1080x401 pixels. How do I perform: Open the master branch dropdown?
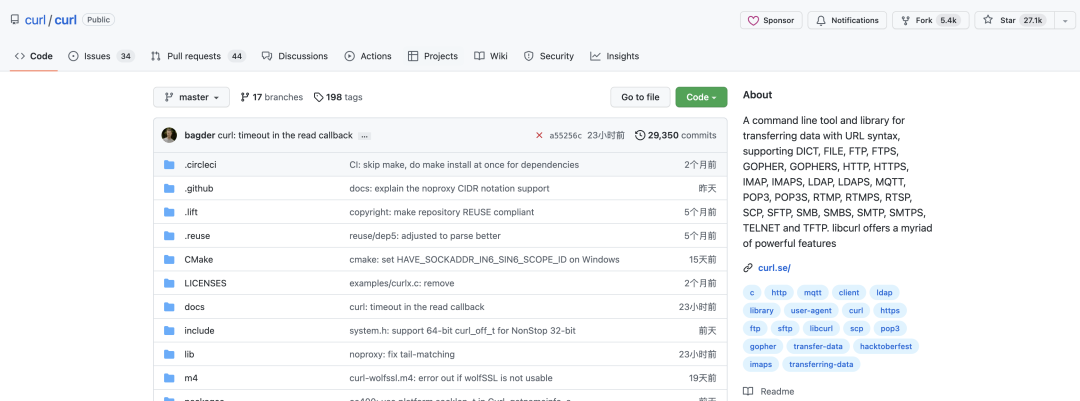191,97
